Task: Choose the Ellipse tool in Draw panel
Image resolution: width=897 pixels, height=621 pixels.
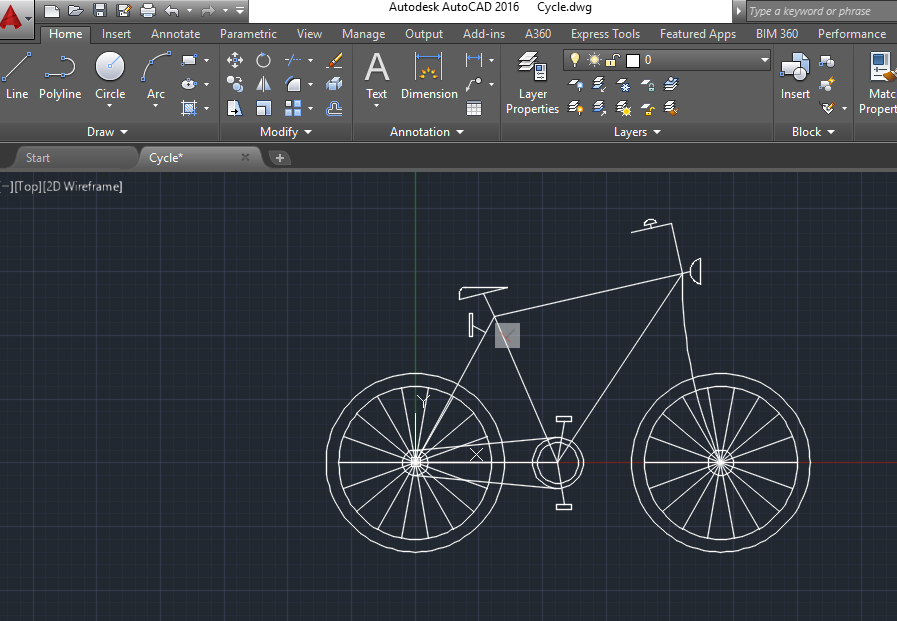Action: click(189, 84)
